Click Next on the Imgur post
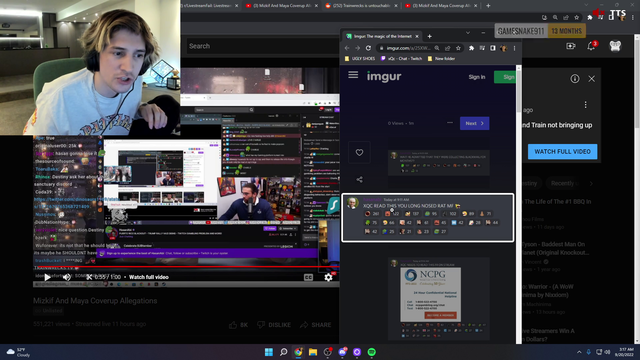Viewport: 640px width, 360px height. pyautogui.click(x=474, y=123)
